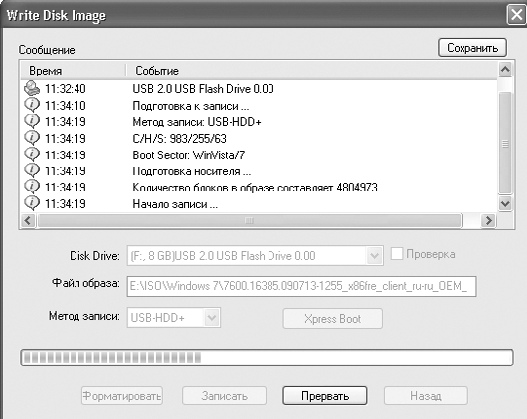527x419 pixels.
Task: Click the flash drive icon at 11:32:40
Action: click(32, 88)
